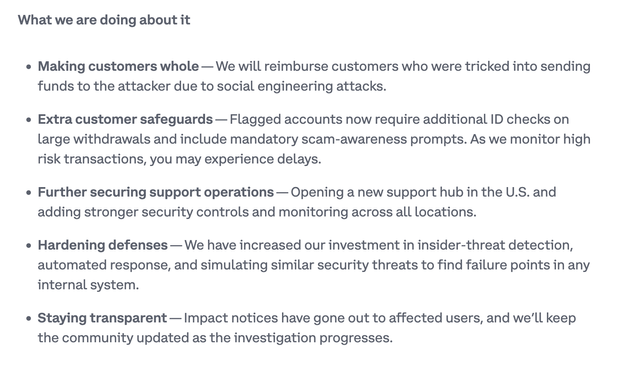Click the words "internal system"
Viewport: 622px width, 370px height.
(x=87, y=285)
